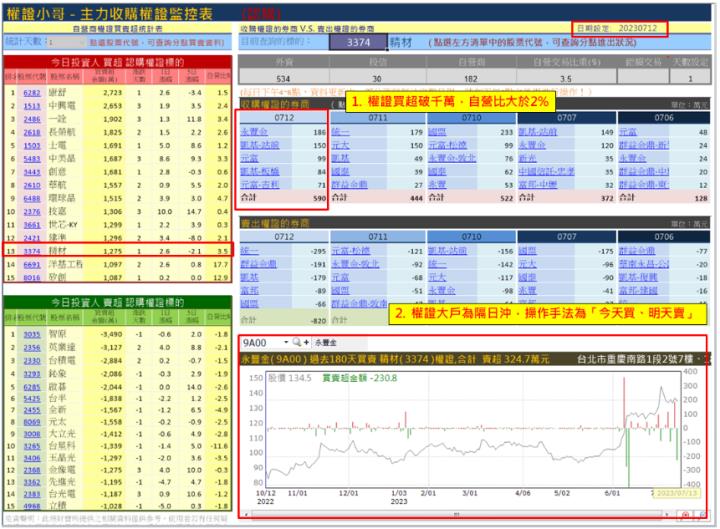Open stock code link 3406

click(32, 458)
